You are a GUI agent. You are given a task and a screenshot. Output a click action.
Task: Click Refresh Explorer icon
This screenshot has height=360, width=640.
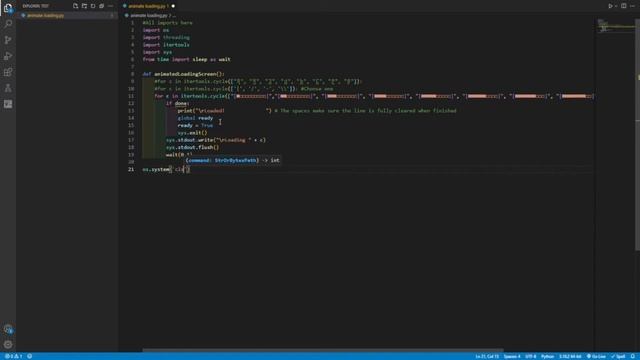pyautogui.click(x=93, y=6)
